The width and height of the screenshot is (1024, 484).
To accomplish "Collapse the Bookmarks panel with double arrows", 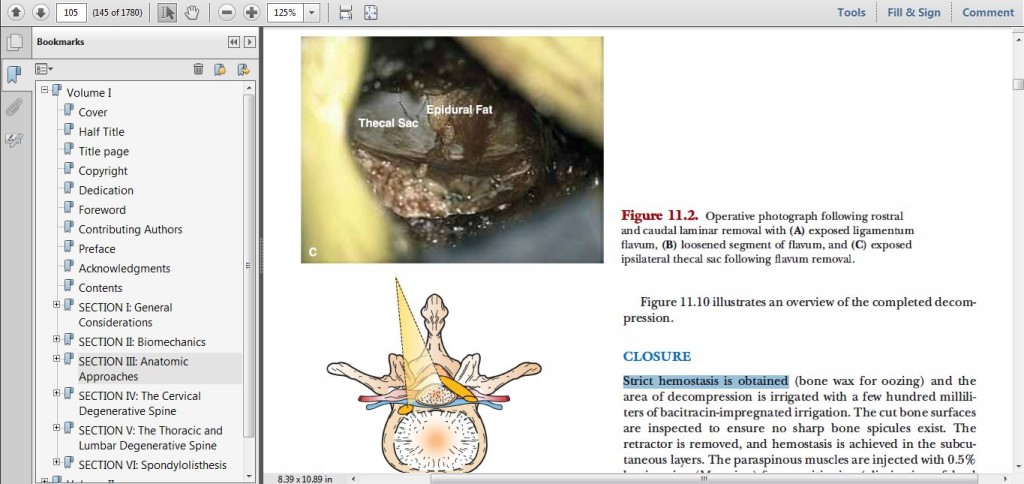I will pyautogui.click(x=234, y=42).
